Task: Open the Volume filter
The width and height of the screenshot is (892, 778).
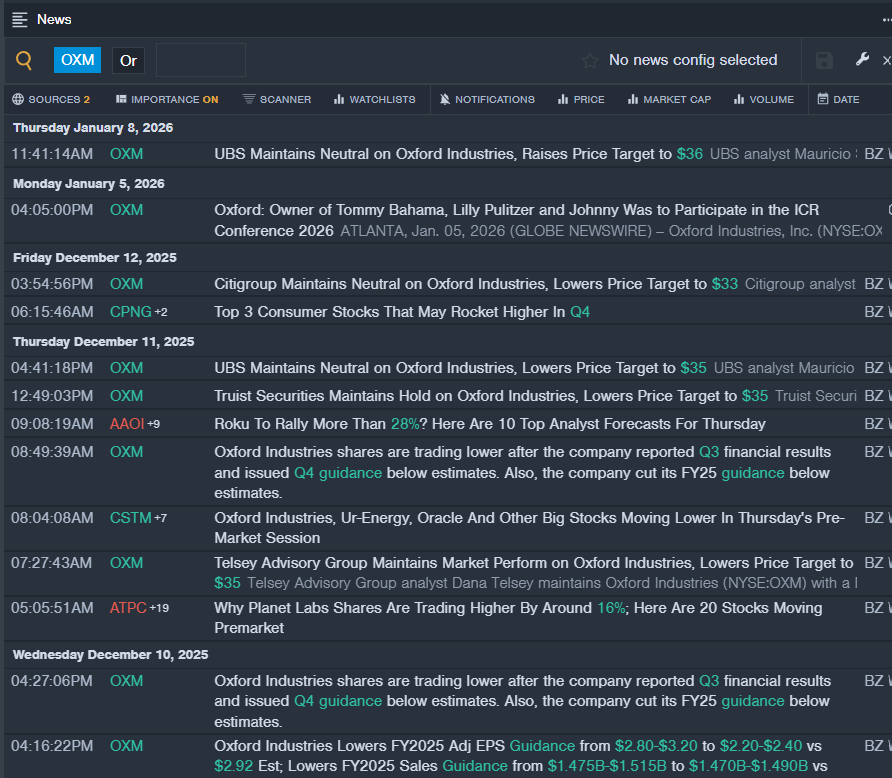Action: 763,99
